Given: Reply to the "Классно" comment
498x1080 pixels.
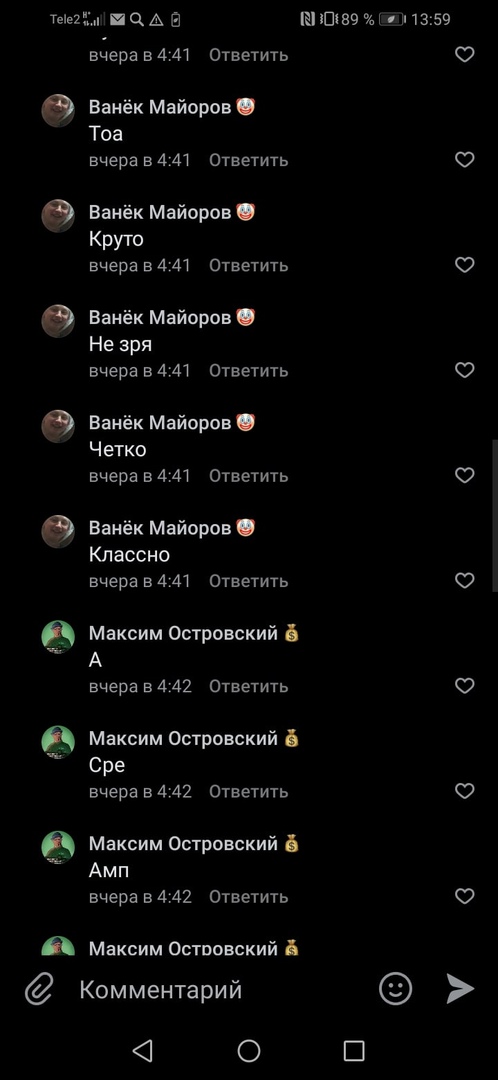Looking at the screenshot, I should point(249,581).
